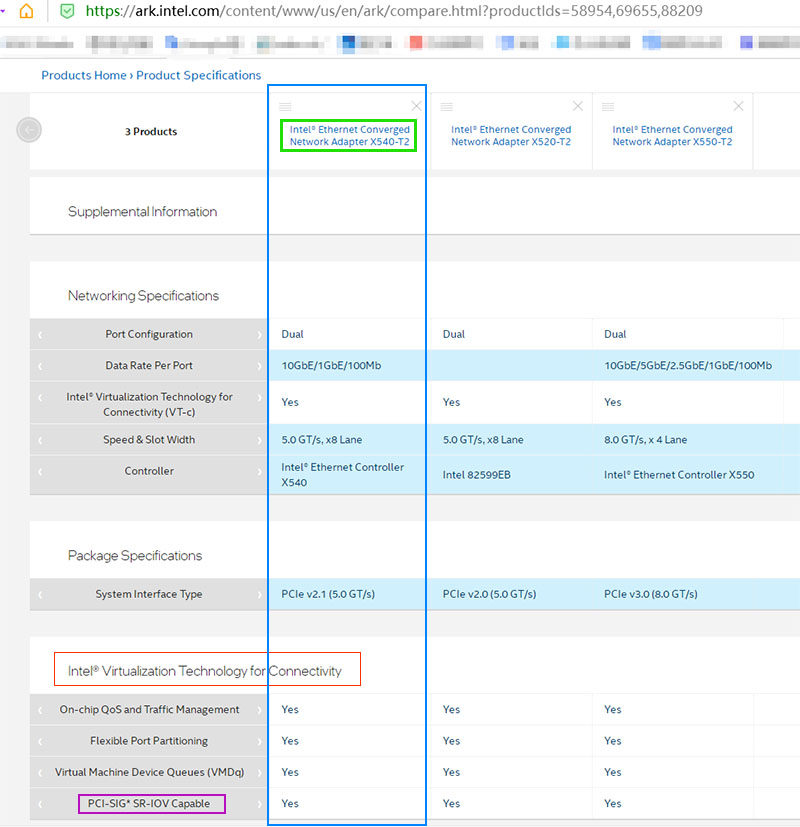
Task: Click the 10GbE/1GbE/100Mb data rate cell
Action: [331, 366]
